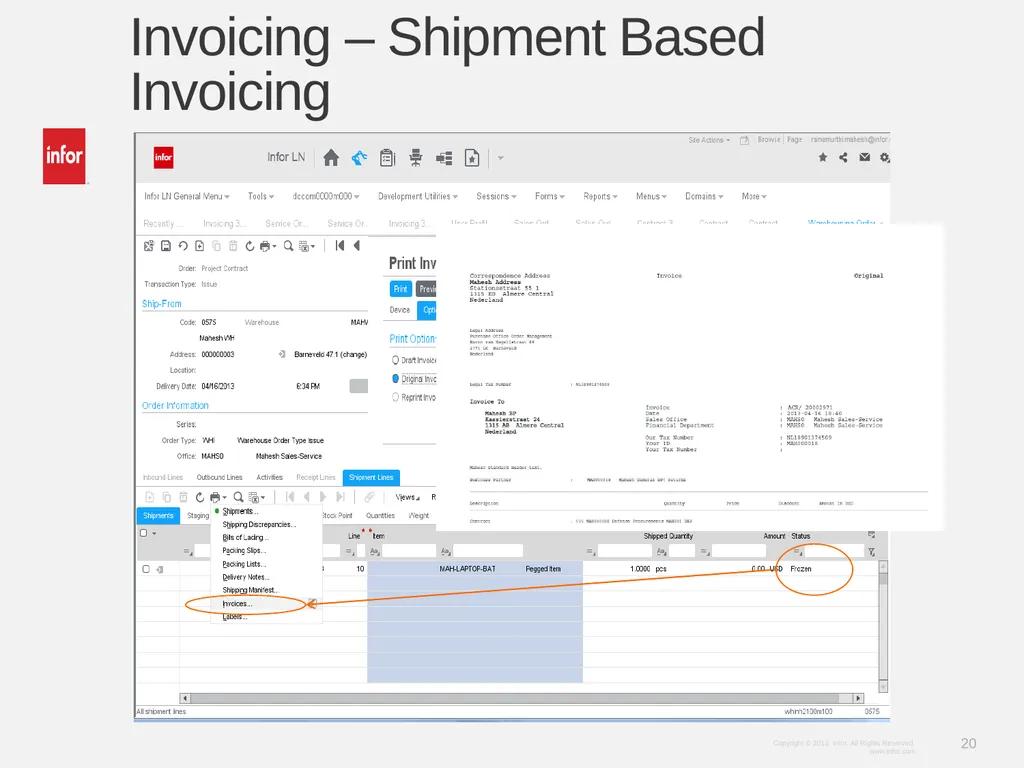The image size is (1024, 768).
Task: Open the Device tab in Print Invoices
Action: (x=400, y=310)
